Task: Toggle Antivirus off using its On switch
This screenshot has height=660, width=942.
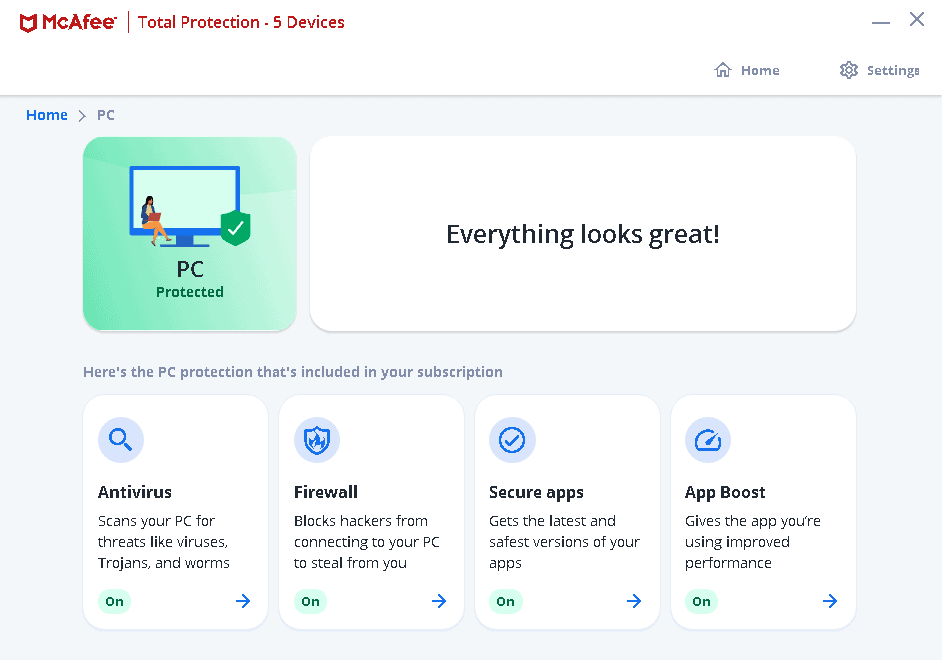Action: 114,601
